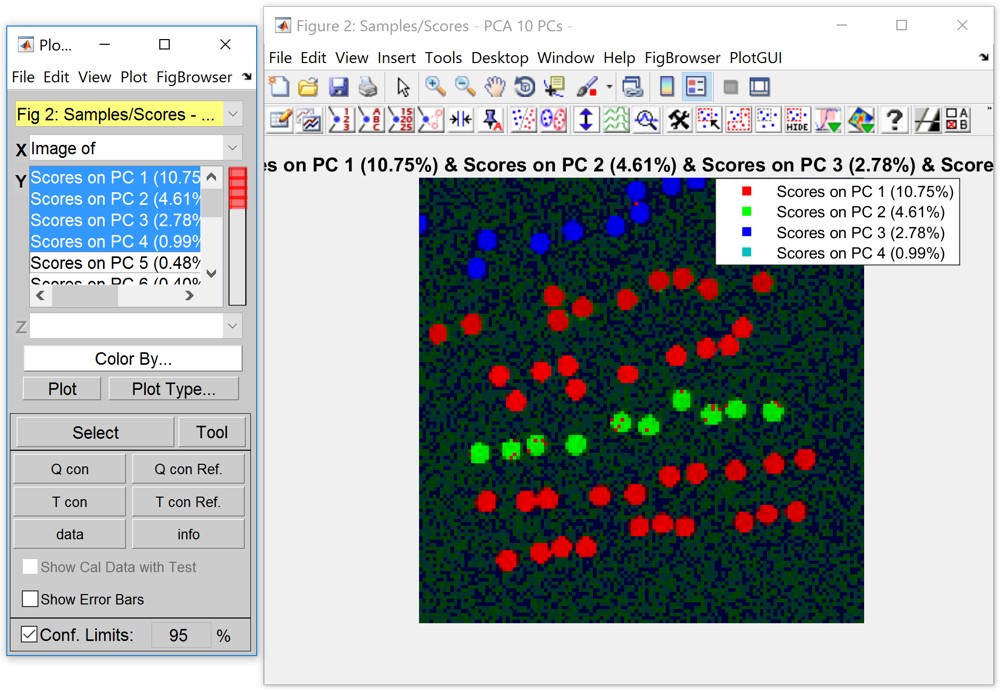Click the Print Figure icon
The image size is (1000, 692).
[x=368, y=87]
